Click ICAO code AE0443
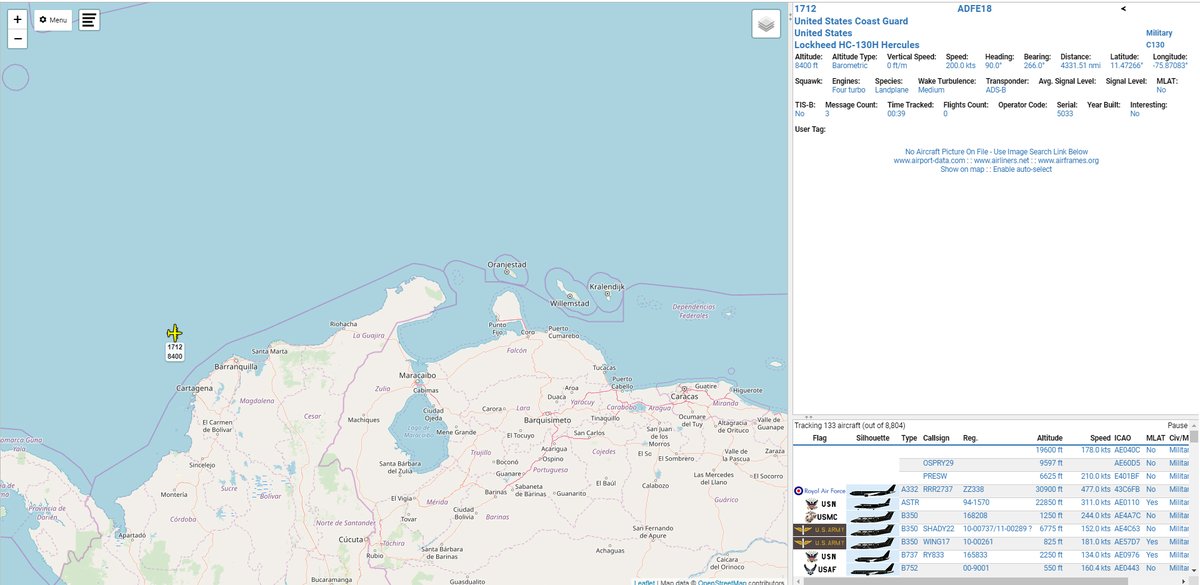Screen dimensions: 1200x585 point(1127,568)
